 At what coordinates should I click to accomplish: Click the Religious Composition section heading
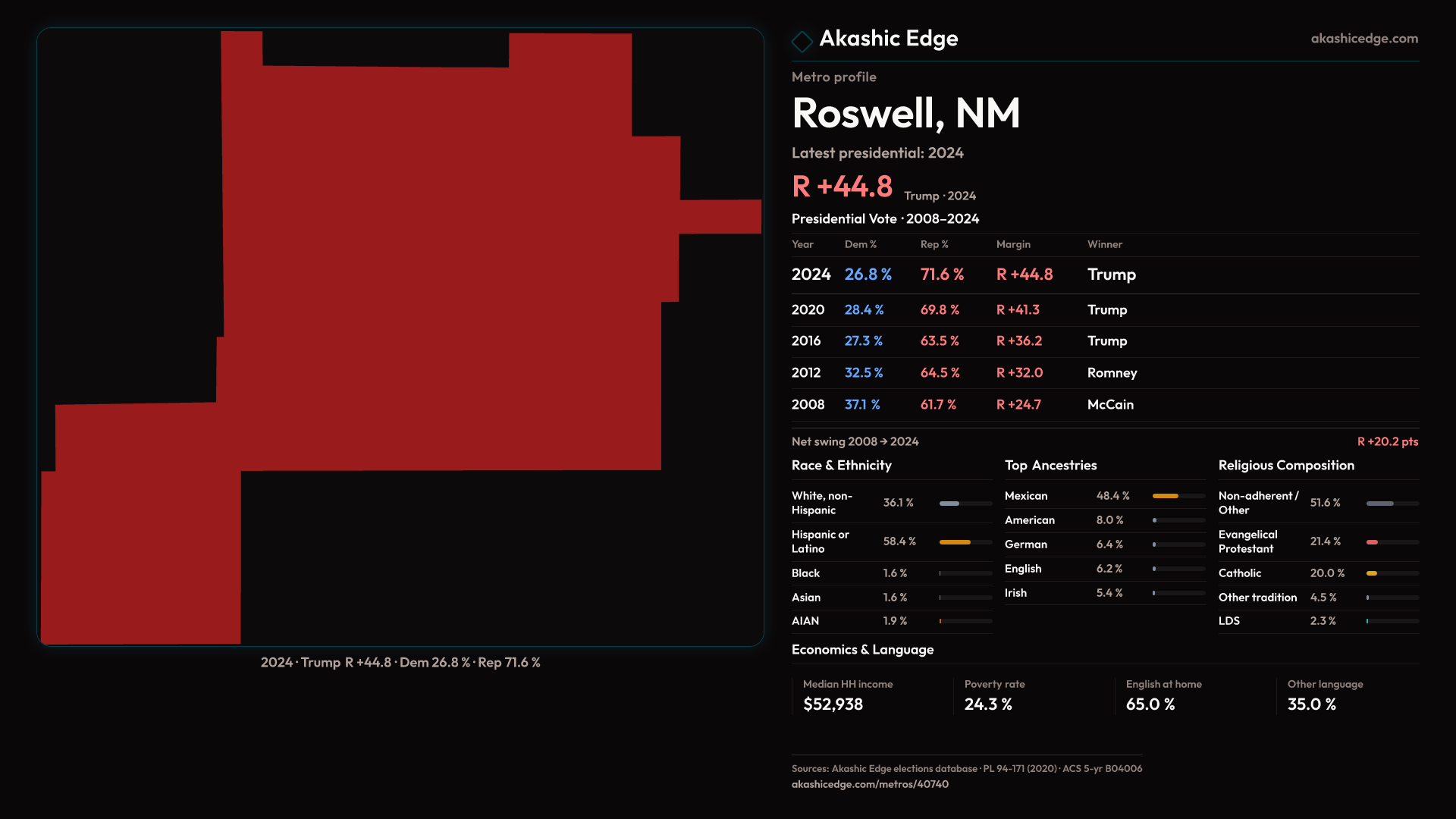(1286, 466)
